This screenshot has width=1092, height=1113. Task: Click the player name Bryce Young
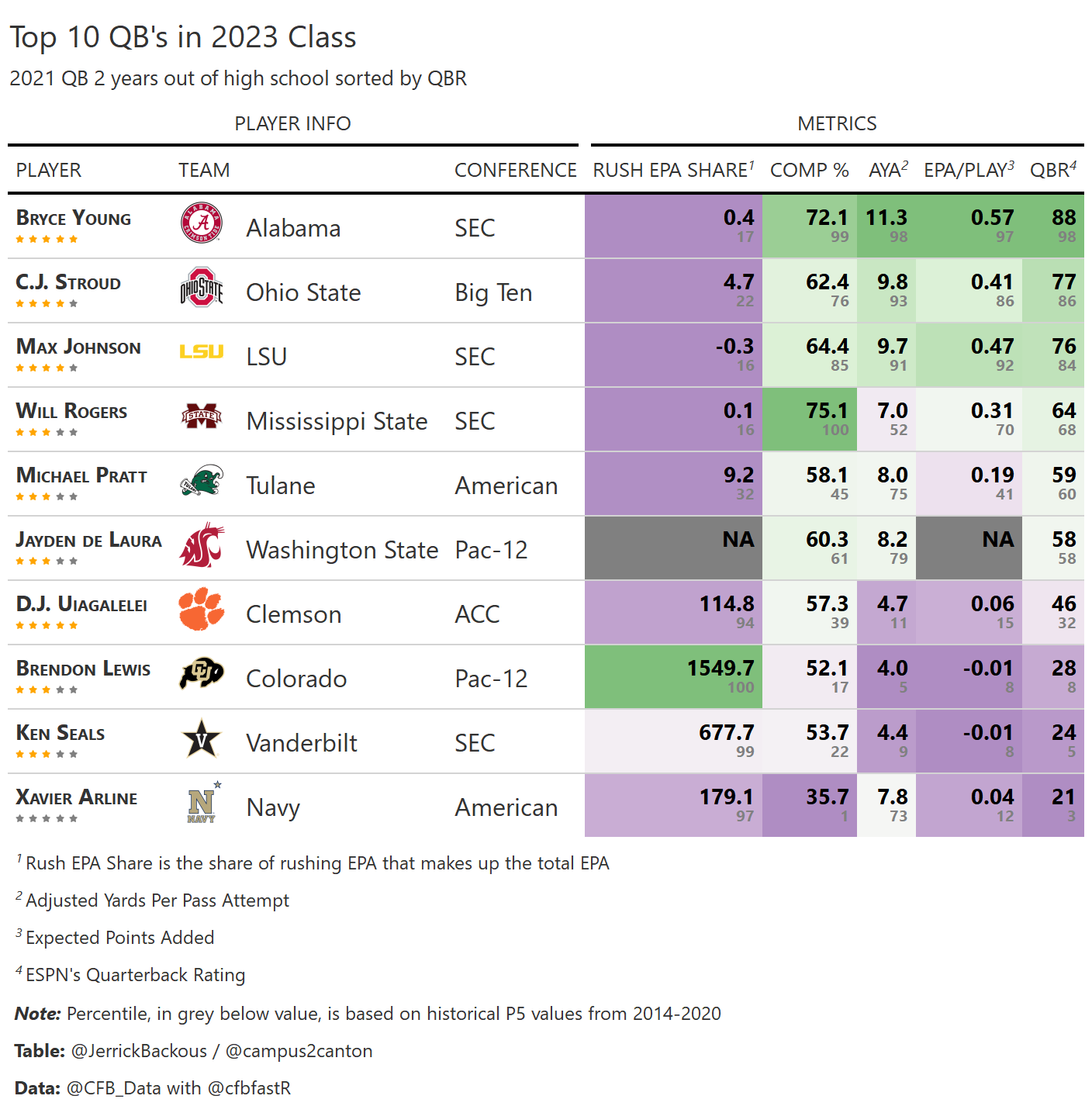pyautogui.click(x=74, y=218)
